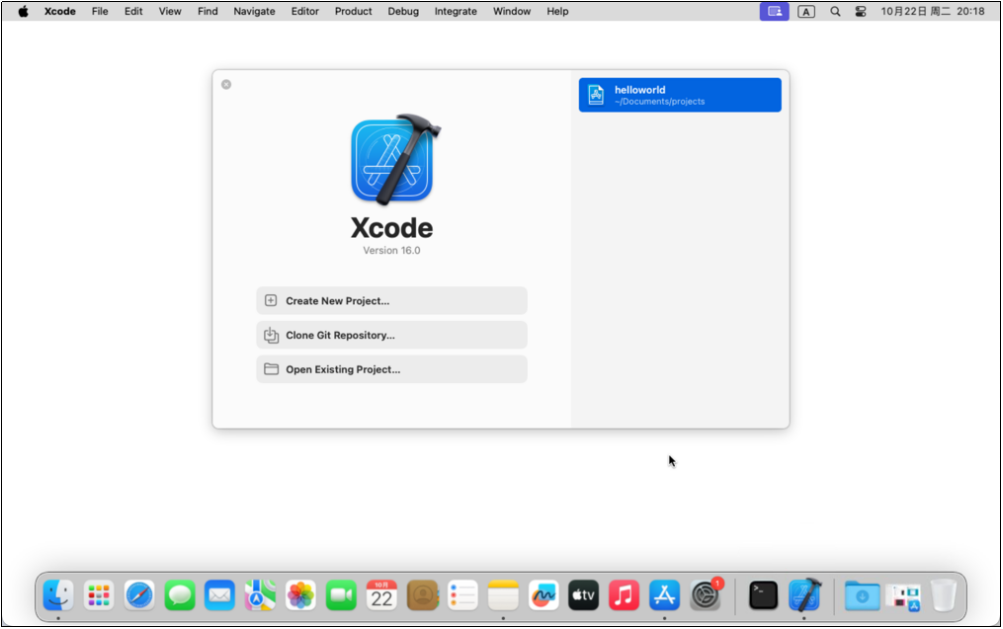Open Contacts from the Dock
1003x629 pixels.
pos(422,596)
